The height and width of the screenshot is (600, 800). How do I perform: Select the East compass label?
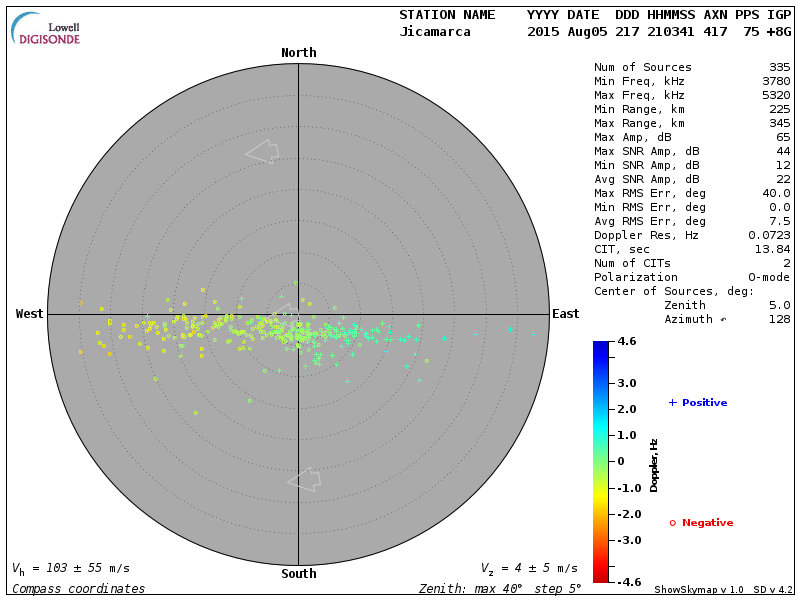pos(565,314)
